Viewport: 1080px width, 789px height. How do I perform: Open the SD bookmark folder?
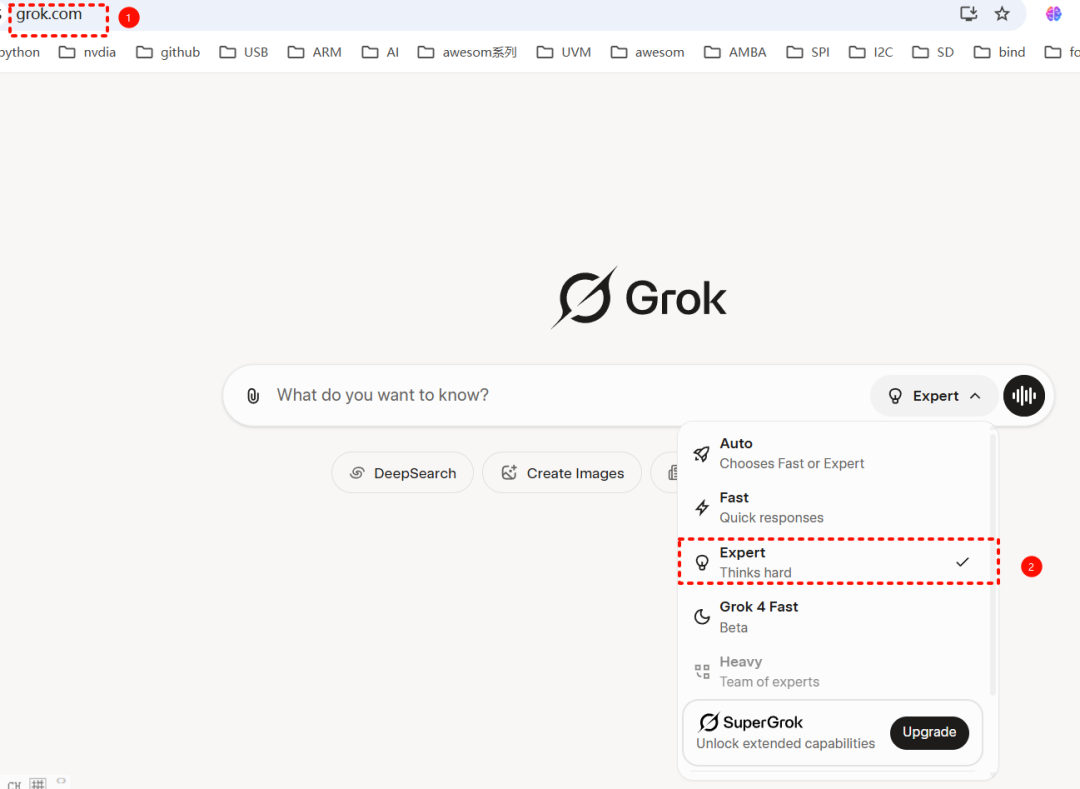933,52
